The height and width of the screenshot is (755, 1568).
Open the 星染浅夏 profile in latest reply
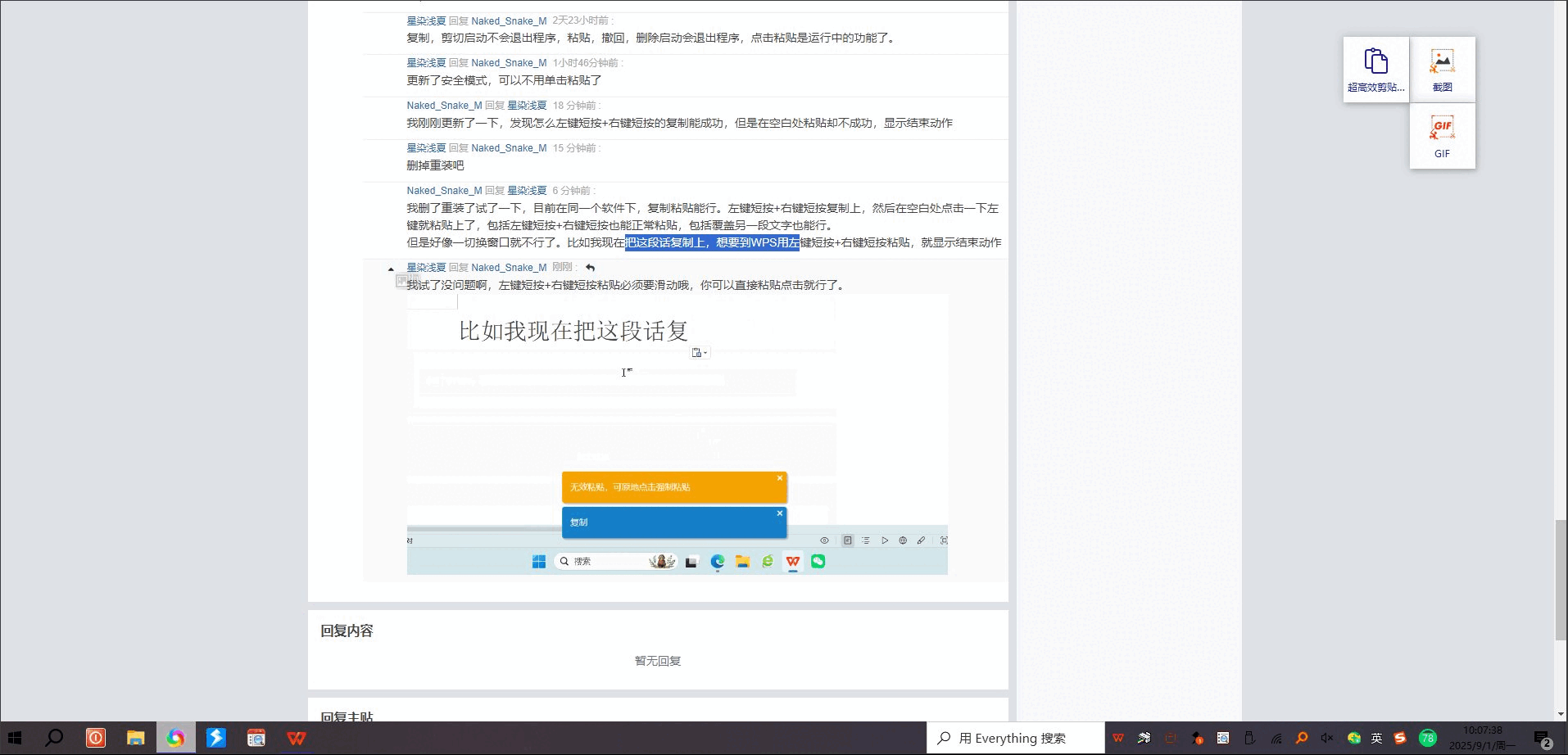(426, 268)
